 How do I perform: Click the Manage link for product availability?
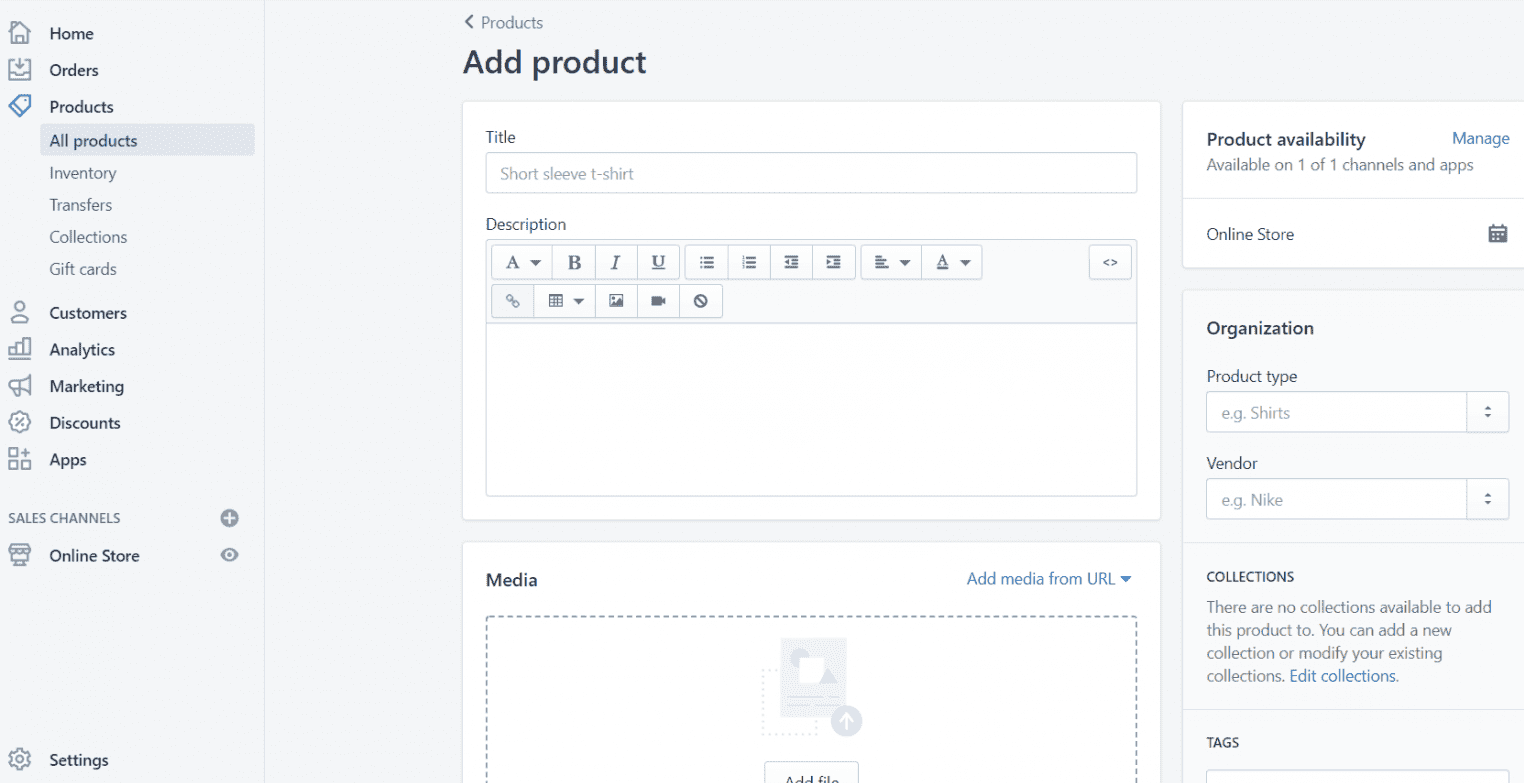(1480, 138)
